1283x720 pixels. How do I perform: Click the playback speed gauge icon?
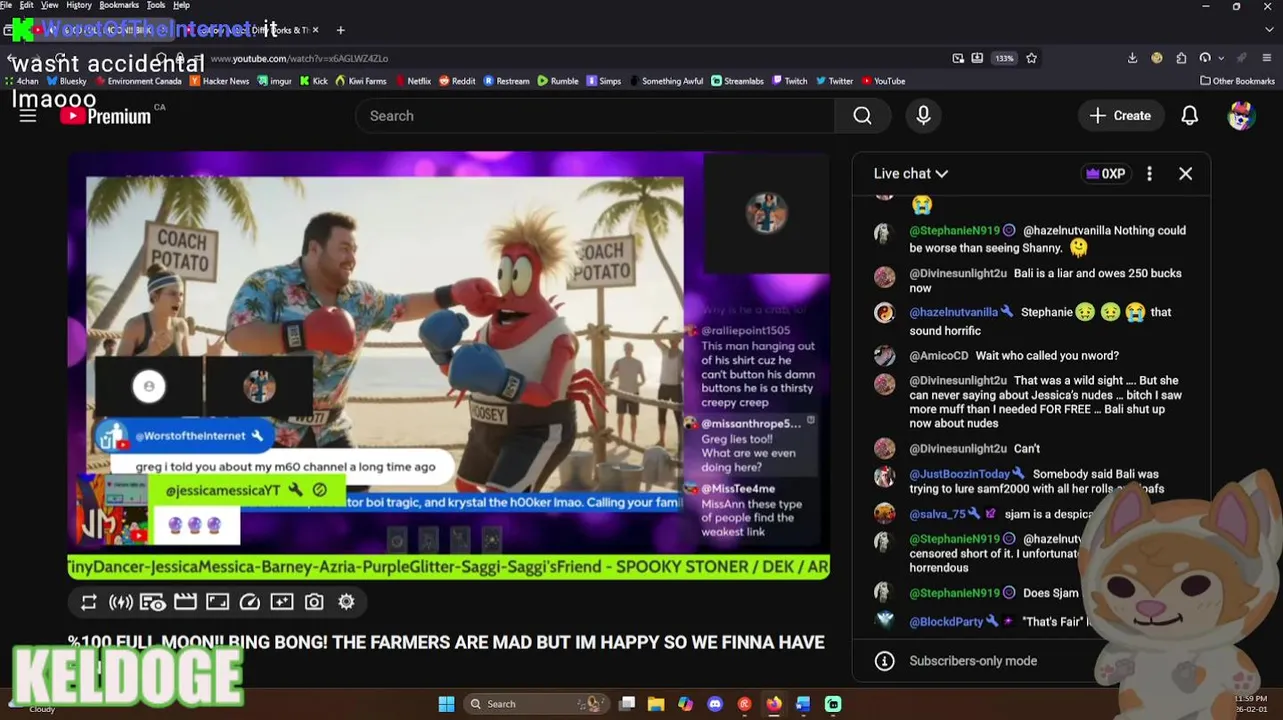pyautogui.click(x=250, y=602)
